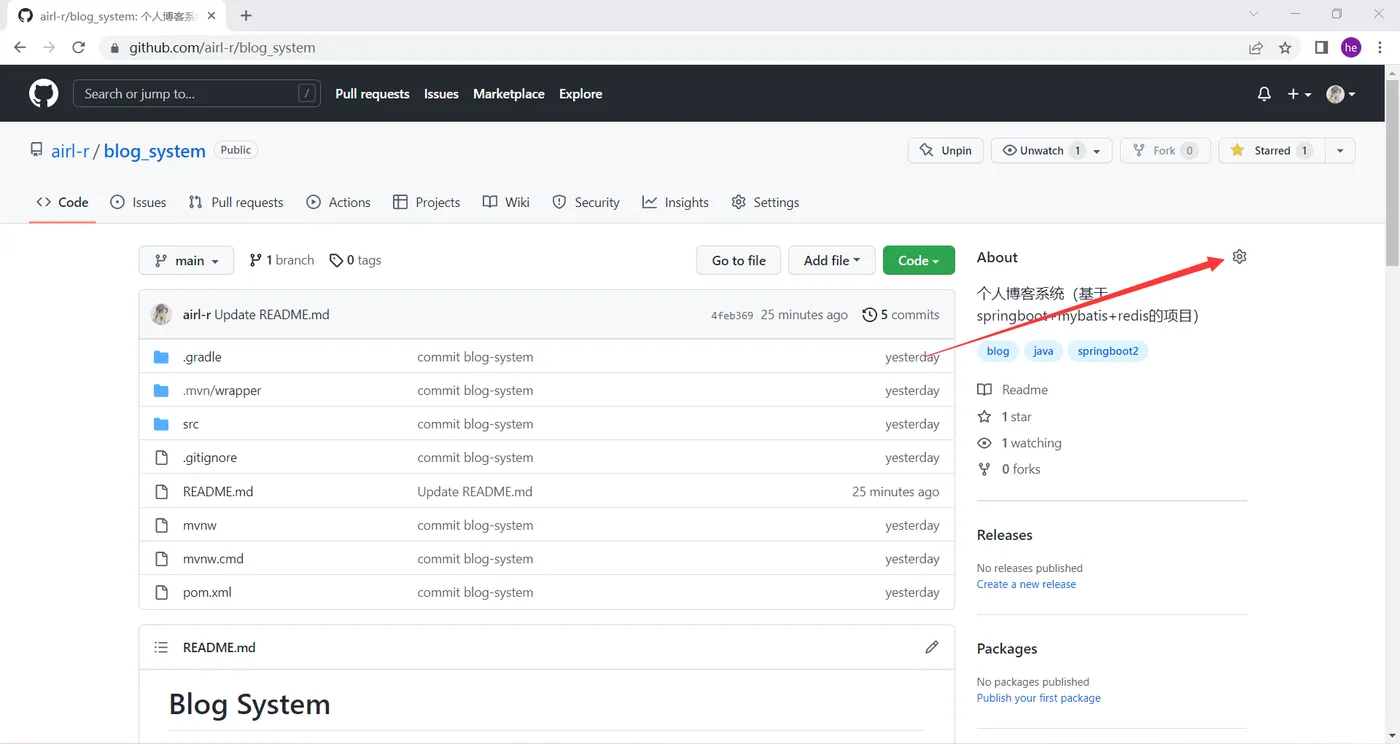Open the Insights tab
Viewport: 1400px width, 744px height.
click(676, 202)
